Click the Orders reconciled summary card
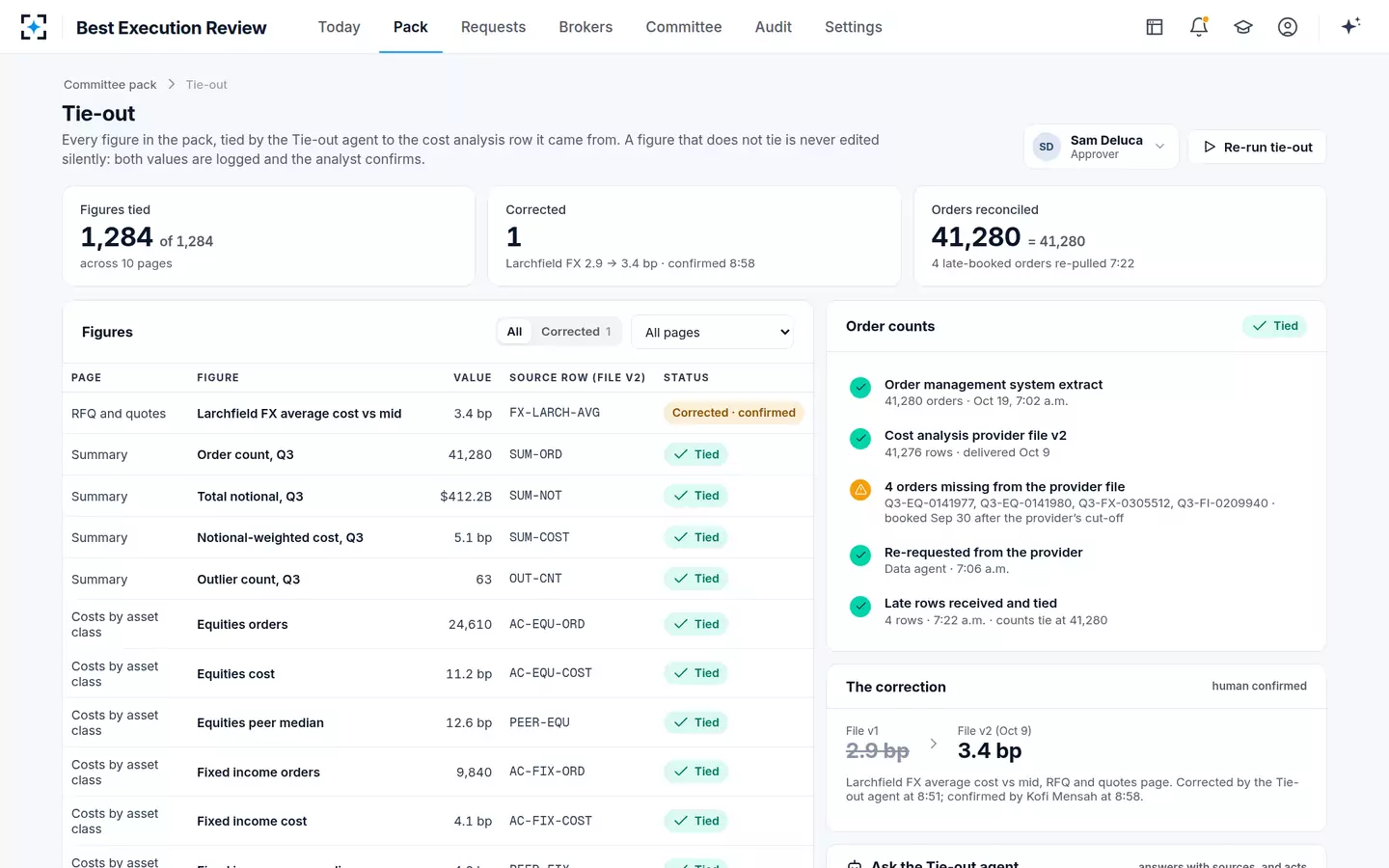The width and height of the screenshot is (1389, 868). [x=1120, y=236]
